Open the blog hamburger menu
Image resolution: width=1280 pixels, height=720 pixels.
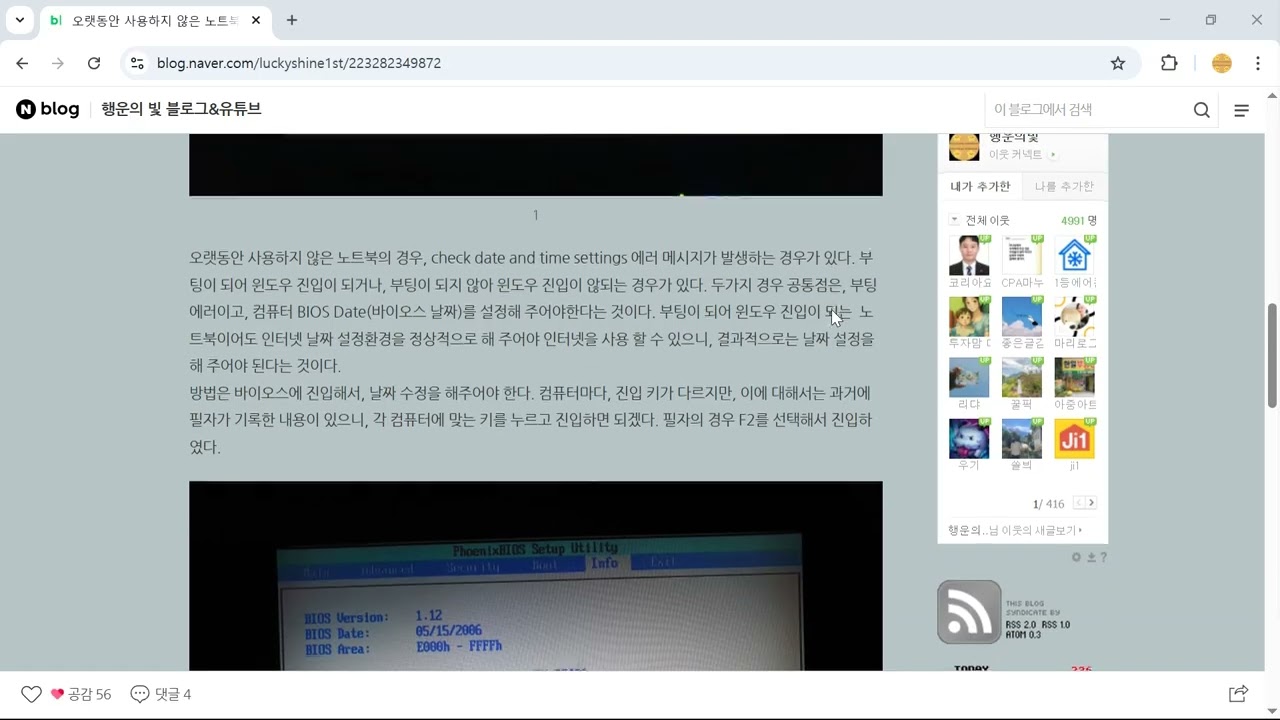pyautogui.click(x=1242, y=110)
